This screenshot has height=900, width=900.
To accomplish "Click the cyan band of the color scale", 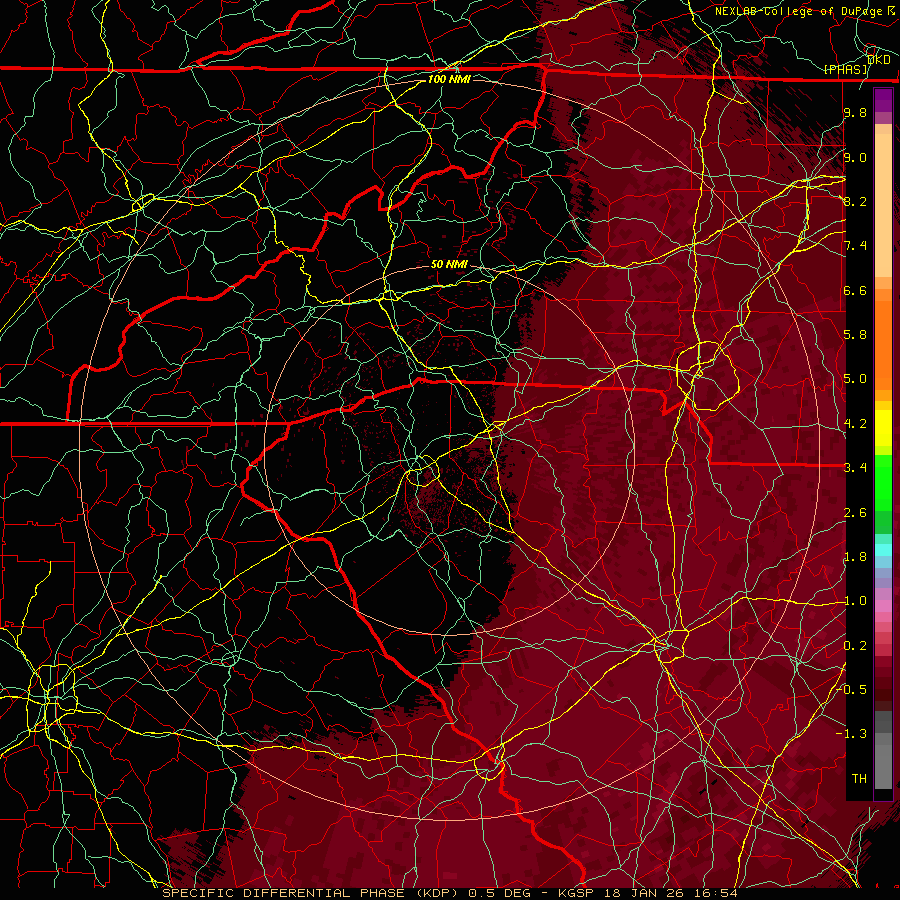I will (x=883, y=550).
